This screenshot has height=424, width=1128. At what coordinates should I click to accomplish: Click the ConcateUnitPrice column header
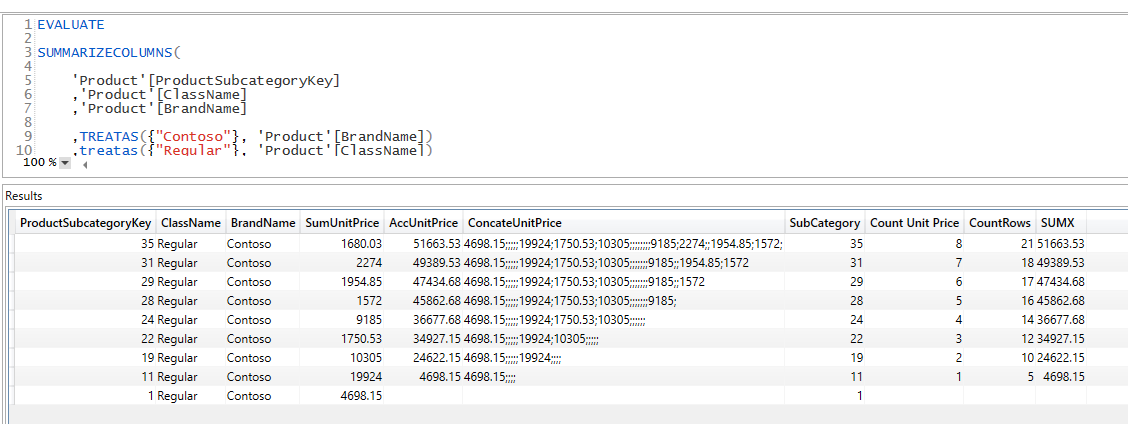click(x=624, y=223)
